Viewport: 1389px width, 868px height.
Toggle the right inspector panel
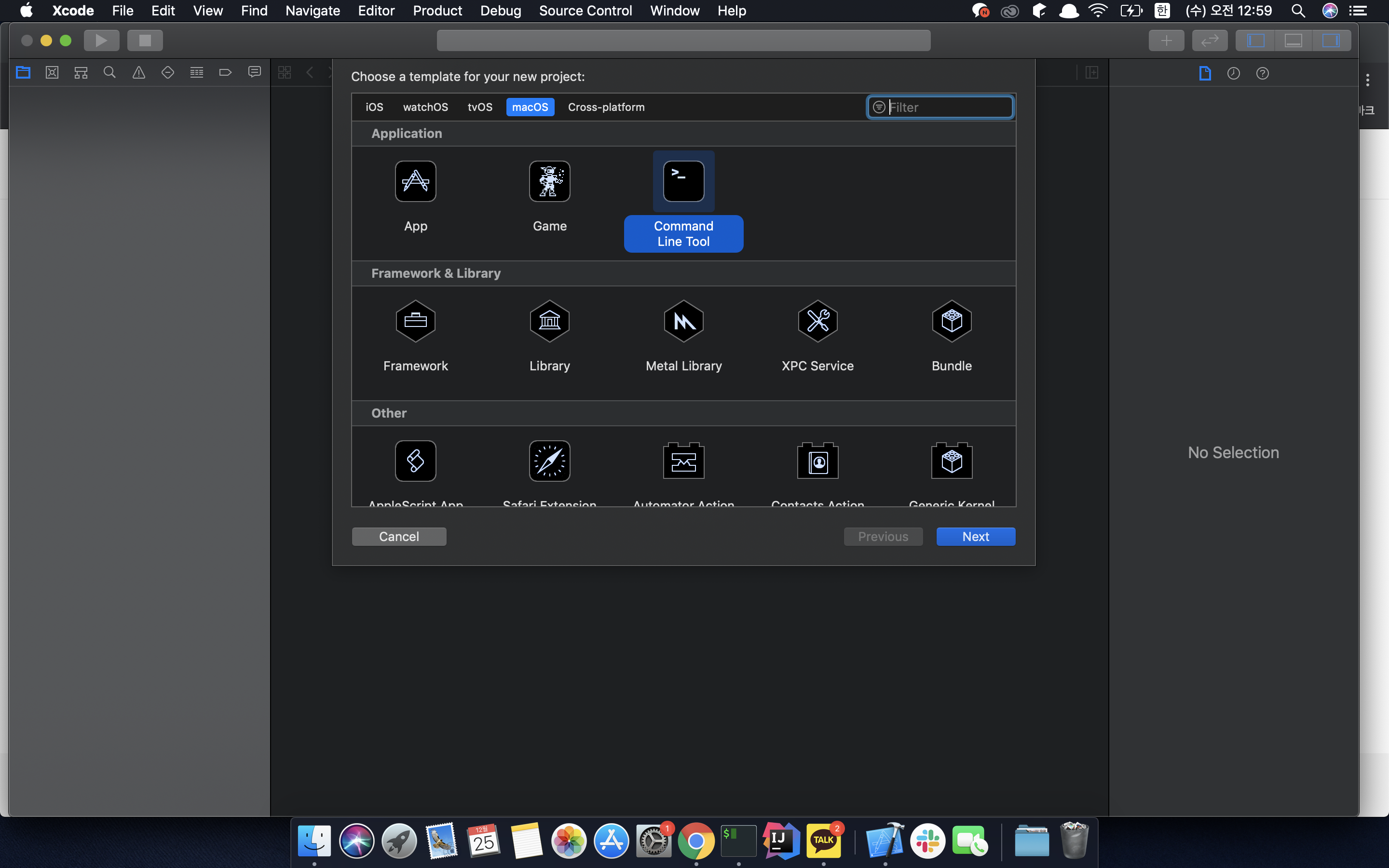point(1331,41)
